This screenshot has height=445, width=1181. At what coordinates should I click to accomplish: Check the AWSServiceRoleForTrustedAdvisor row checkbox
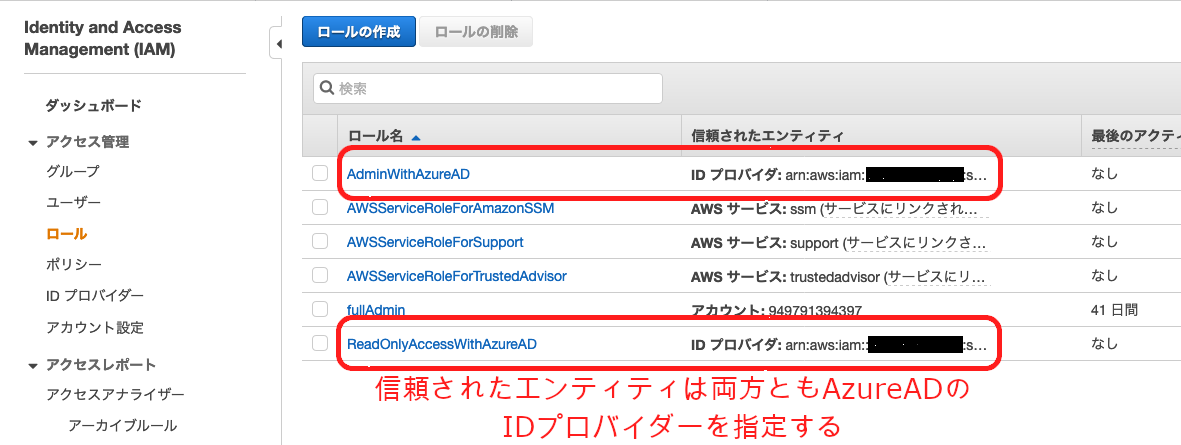coord(320,276)
